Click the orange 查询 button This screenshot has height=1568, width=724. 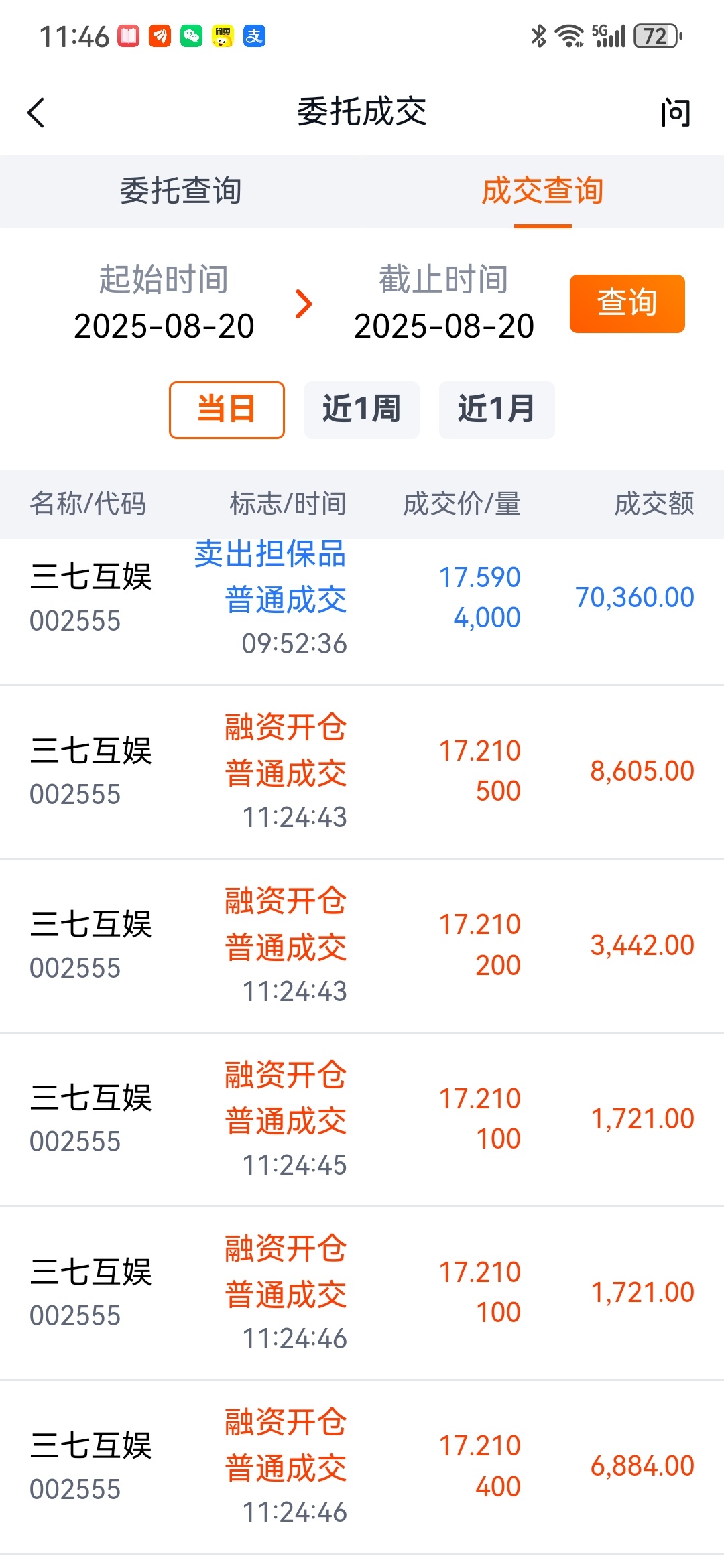[627, 304]
